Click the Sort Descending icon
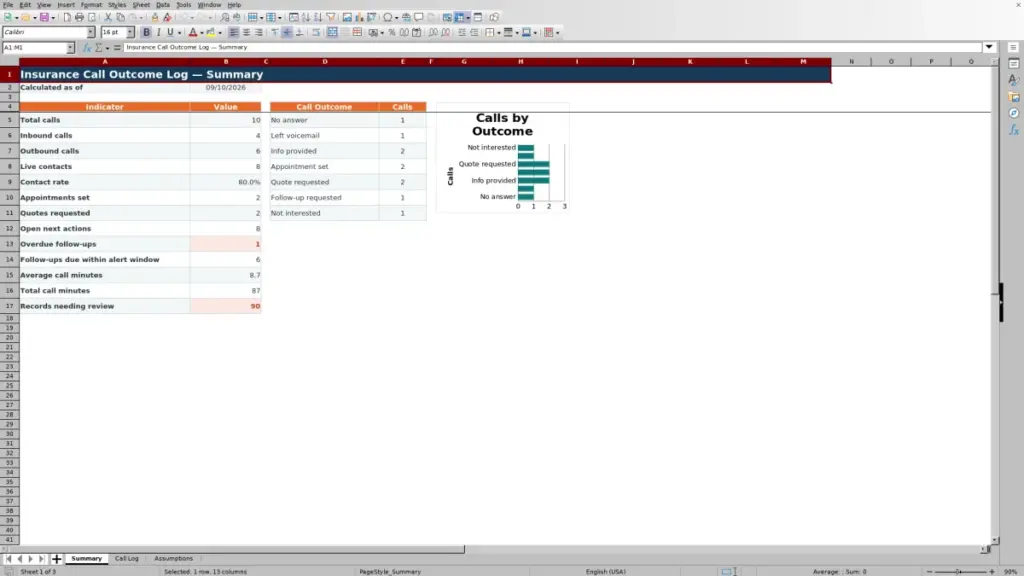 [x=318, y=18]
